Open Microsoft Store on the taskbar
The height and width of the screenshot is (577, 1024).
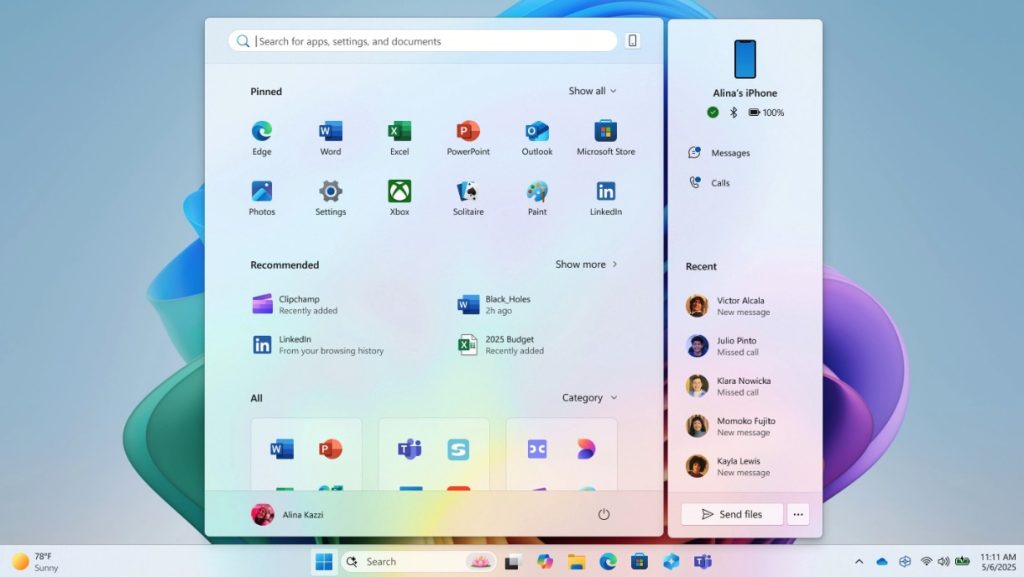(x=639, y=561)
